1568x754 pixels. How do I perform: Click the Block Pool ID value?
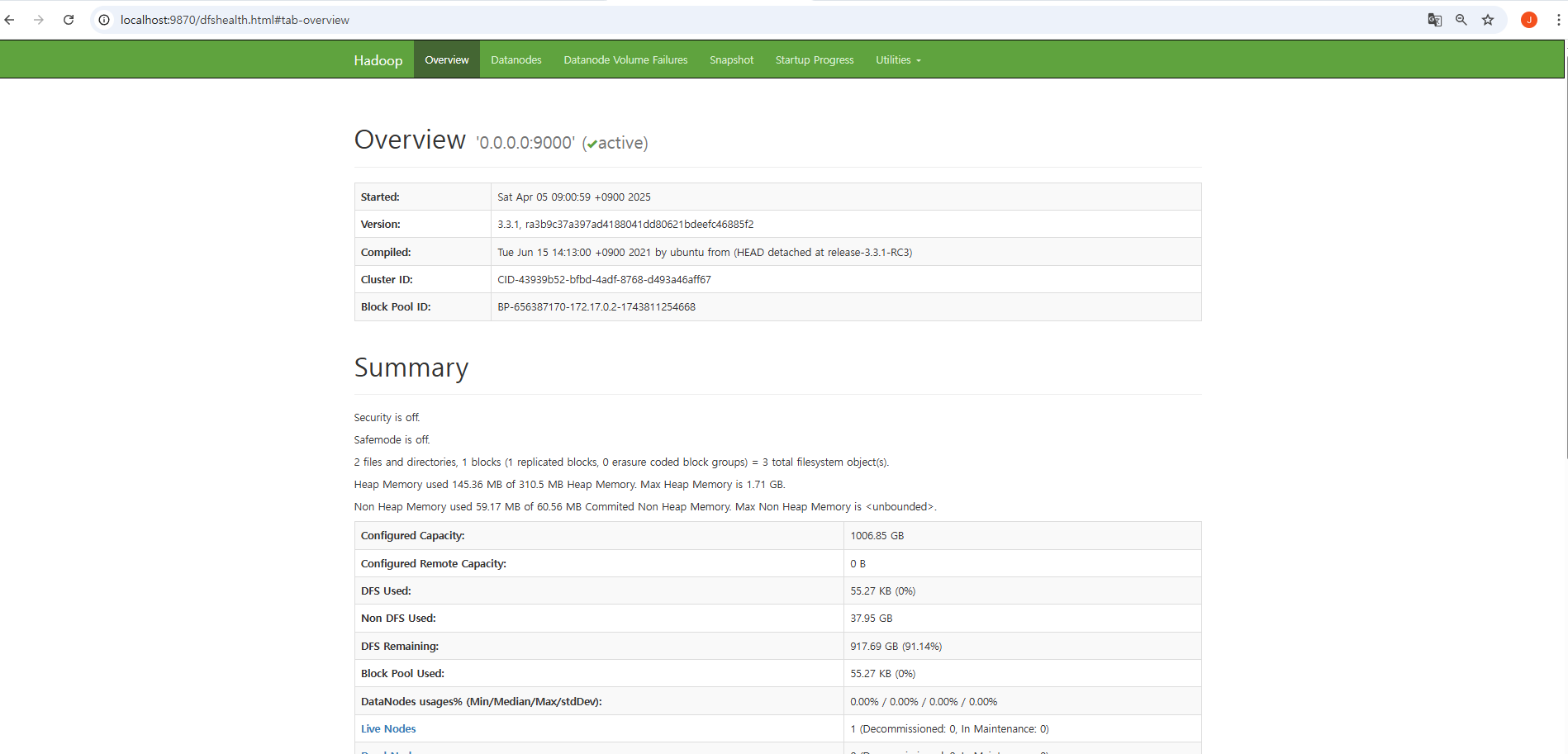click(596, 306)
